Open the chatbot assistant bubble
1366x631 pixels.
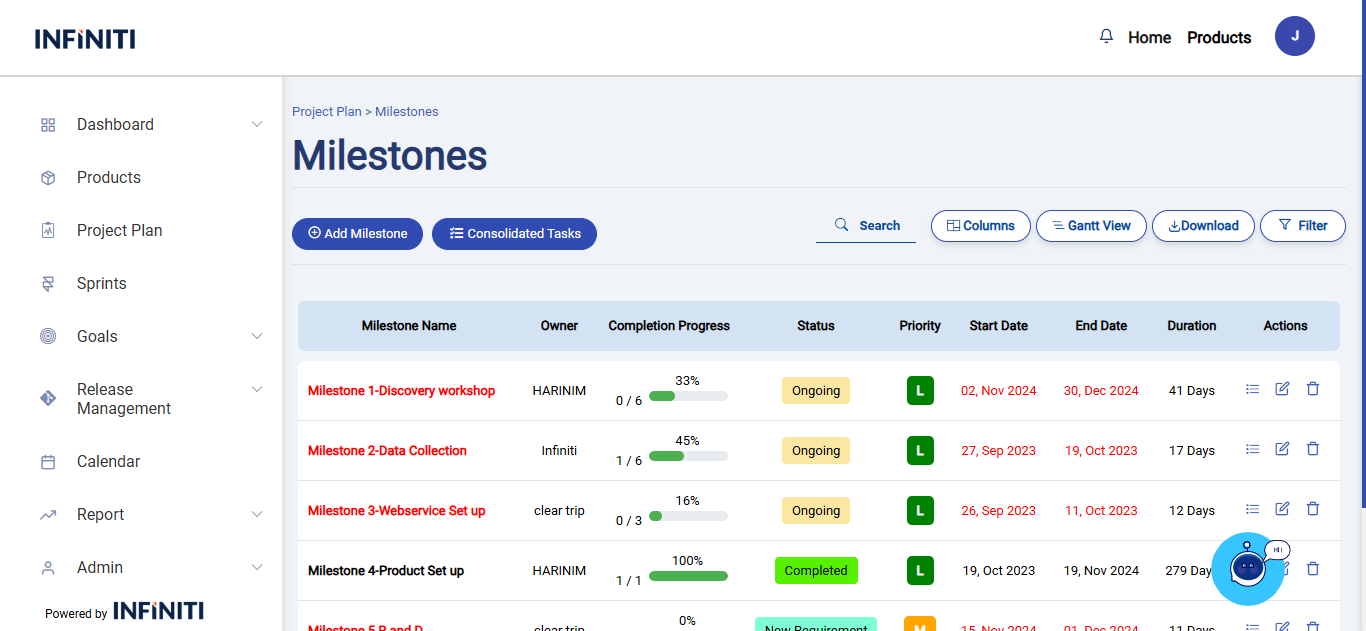[x=1247, y=568]
